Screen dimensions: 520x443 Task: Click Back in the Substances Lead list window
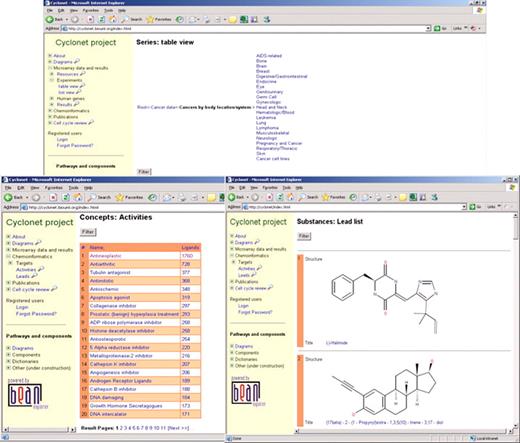236,197
